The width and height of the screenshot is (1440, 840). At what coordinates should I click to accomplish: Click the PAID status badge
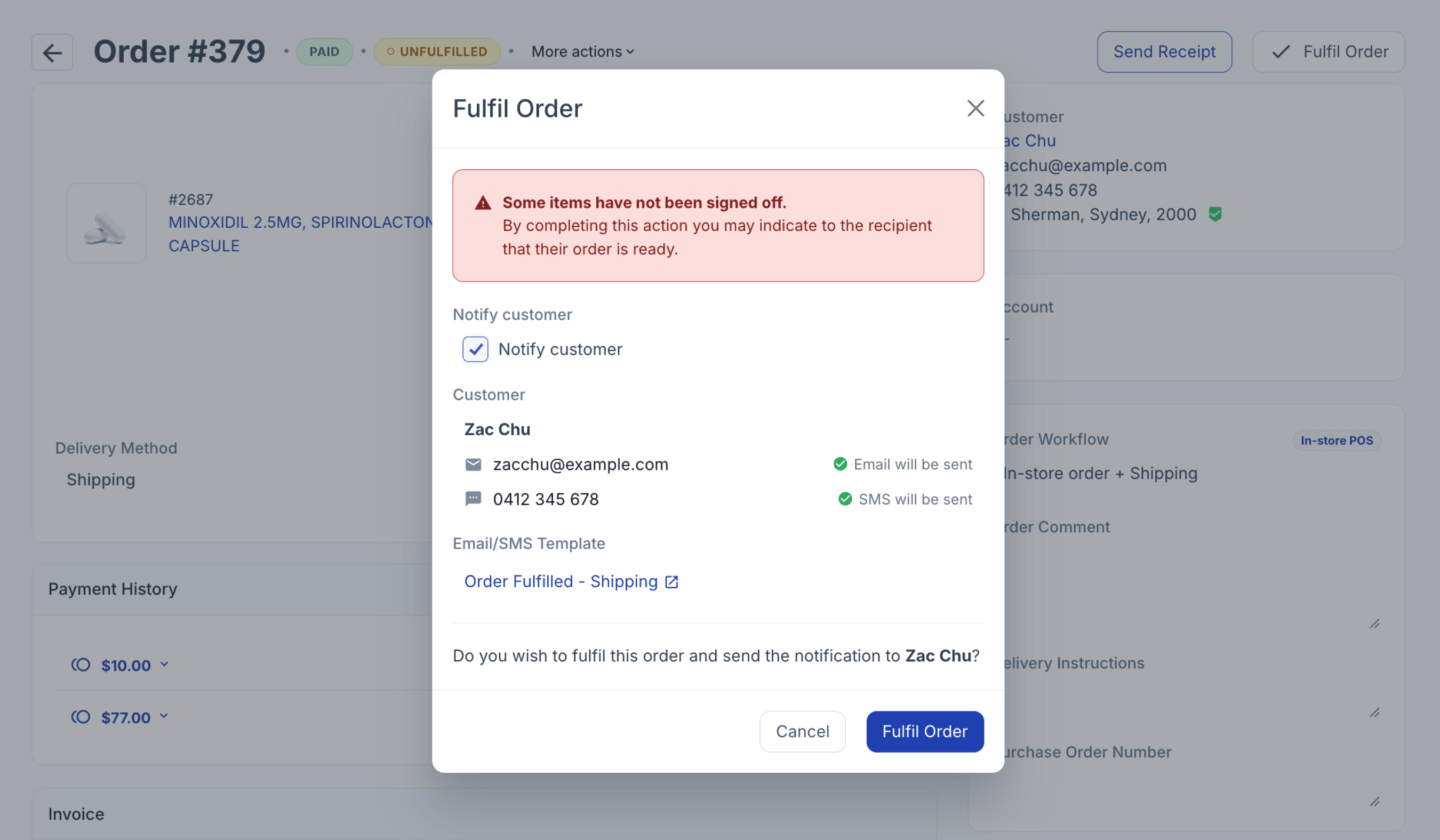324,51
